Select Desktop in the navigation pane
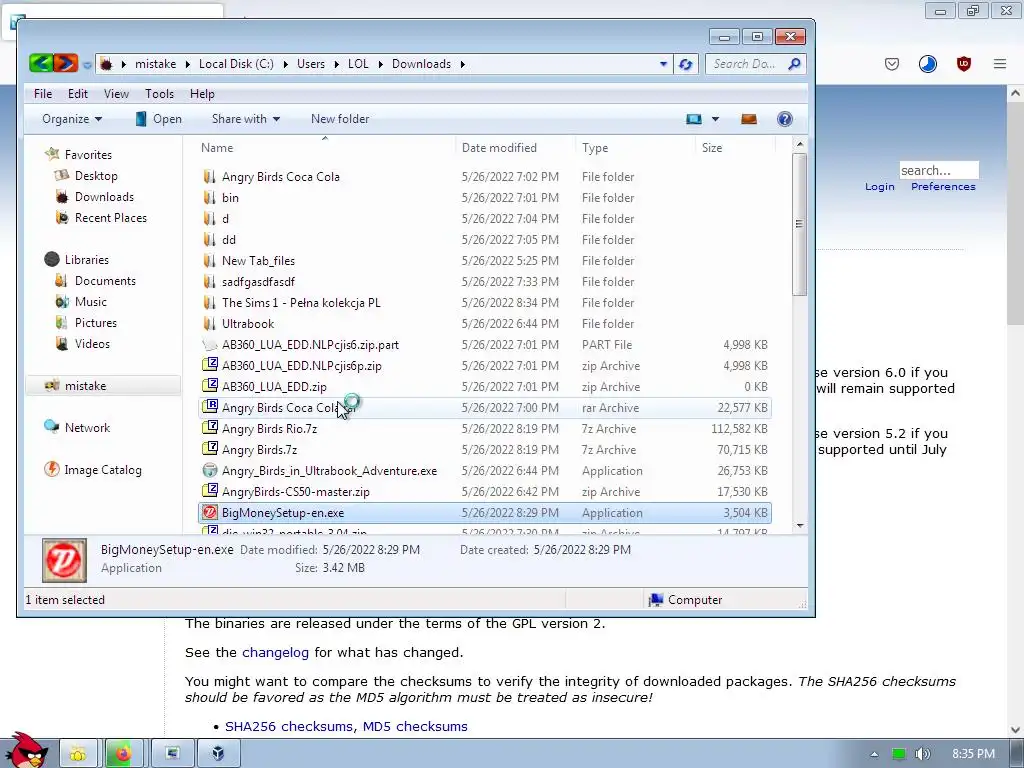Screen dimensions: 1024x768 [96, 176]
